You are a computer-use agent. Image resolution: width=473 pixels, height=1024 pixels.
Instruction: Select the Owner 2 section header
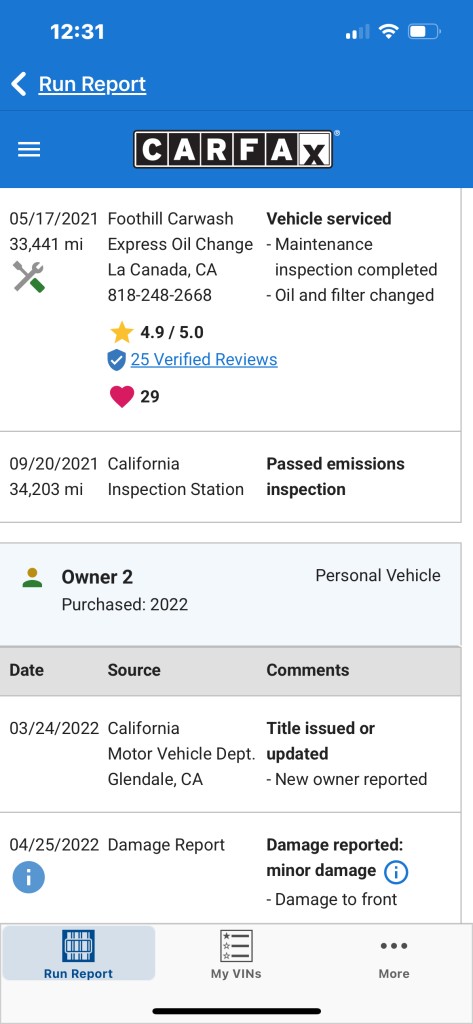(231, 594)
